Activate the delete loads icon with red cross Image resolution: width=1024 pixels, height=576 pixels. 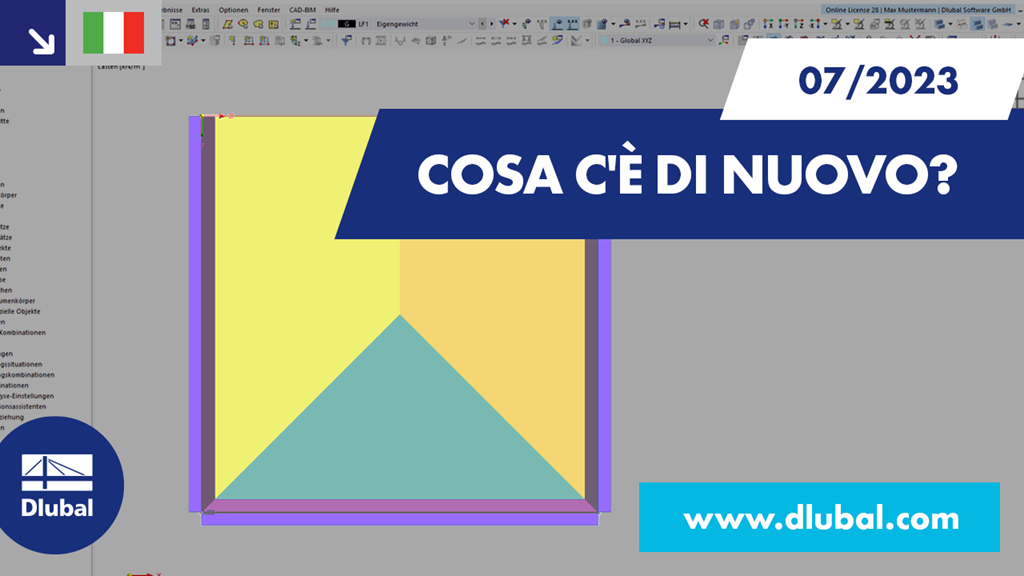(x=505, y=22)
